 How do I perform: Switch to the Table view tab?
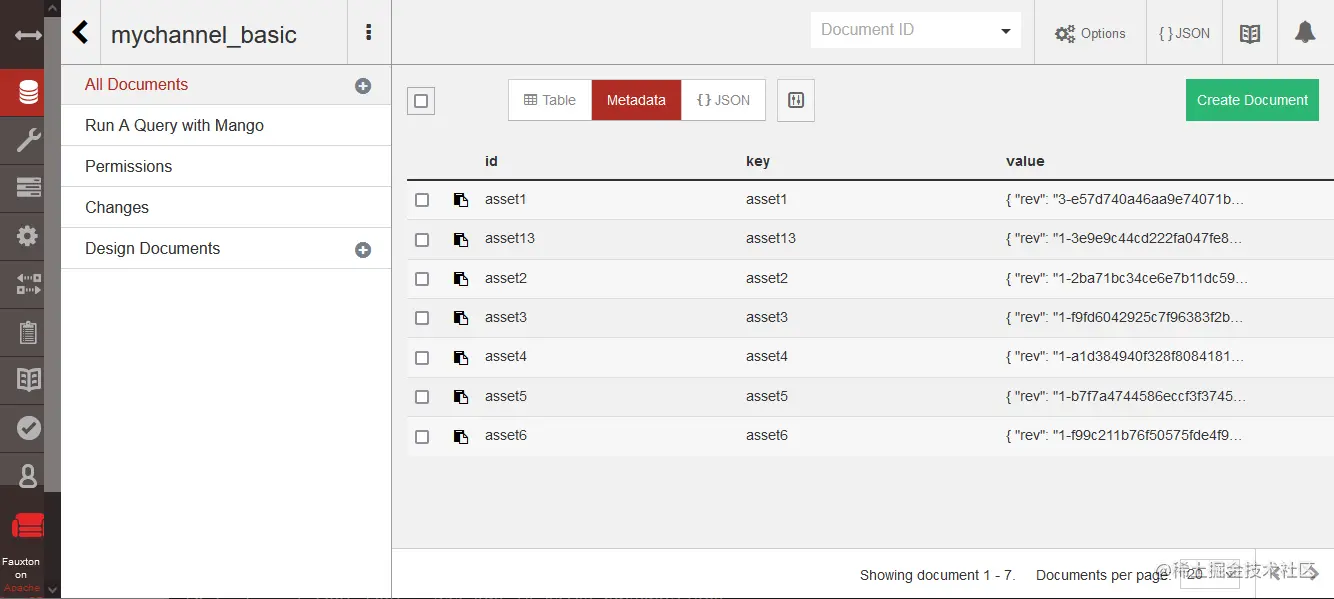[x=550, y=100]
